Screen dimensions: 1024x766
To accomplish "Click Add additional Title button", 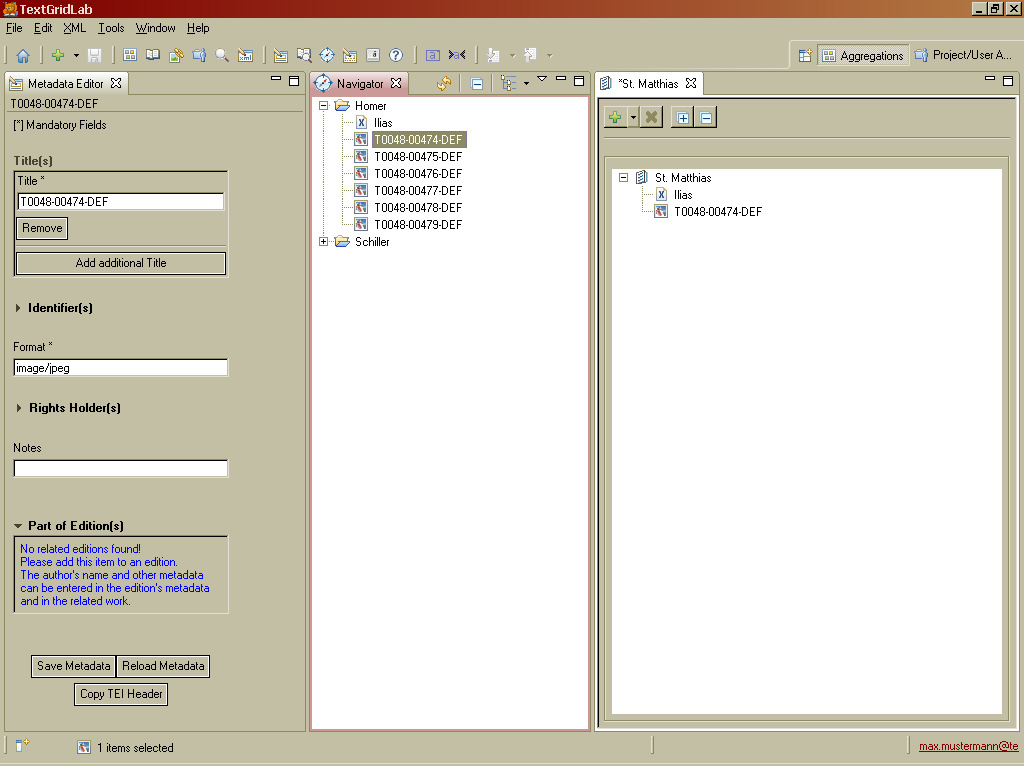I will [x=121, y=263].
